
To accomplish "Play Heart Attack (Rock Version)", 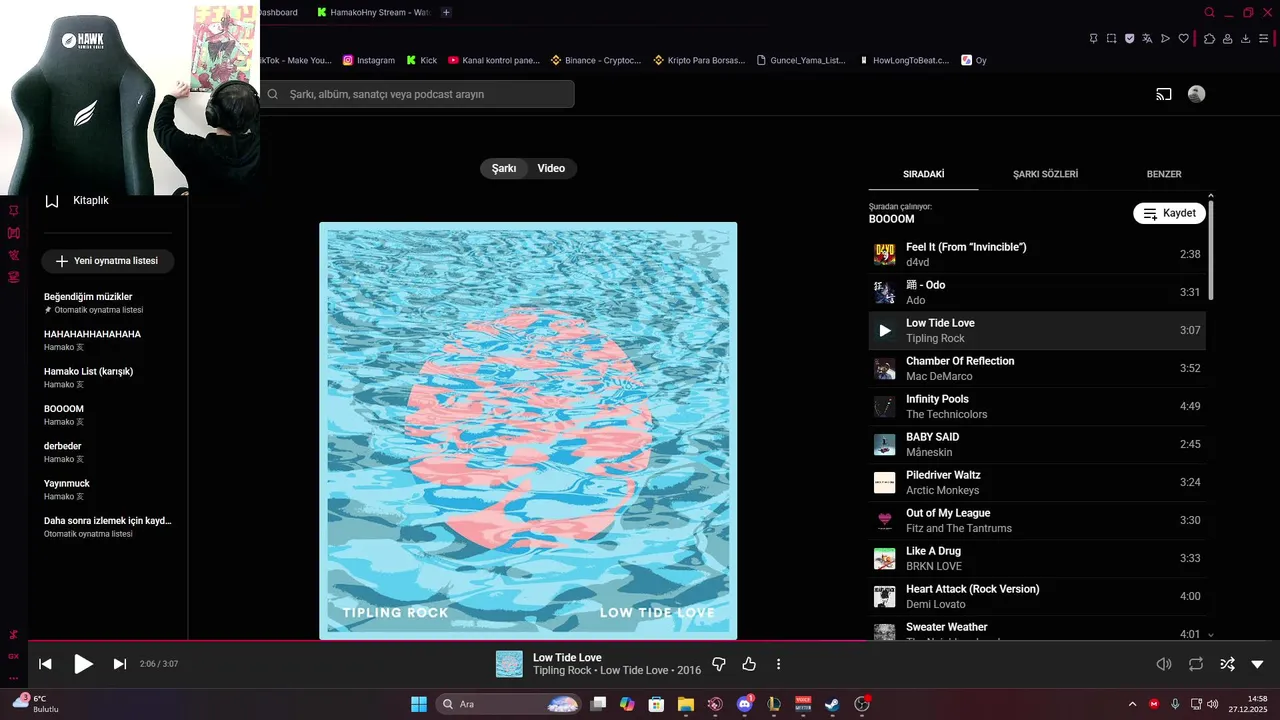I will [1037, 596].
